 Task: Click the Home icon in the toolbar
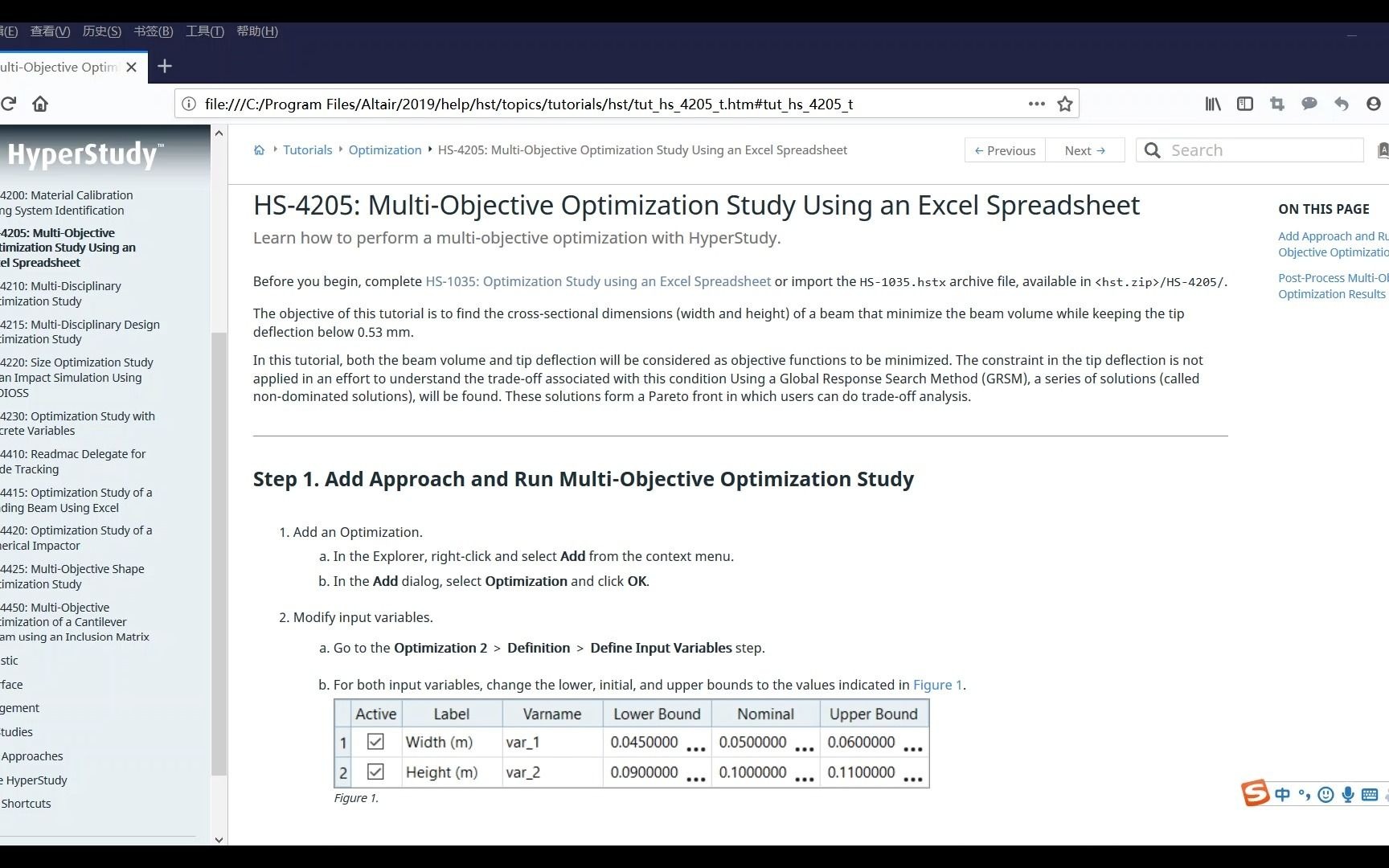[39, 104]
